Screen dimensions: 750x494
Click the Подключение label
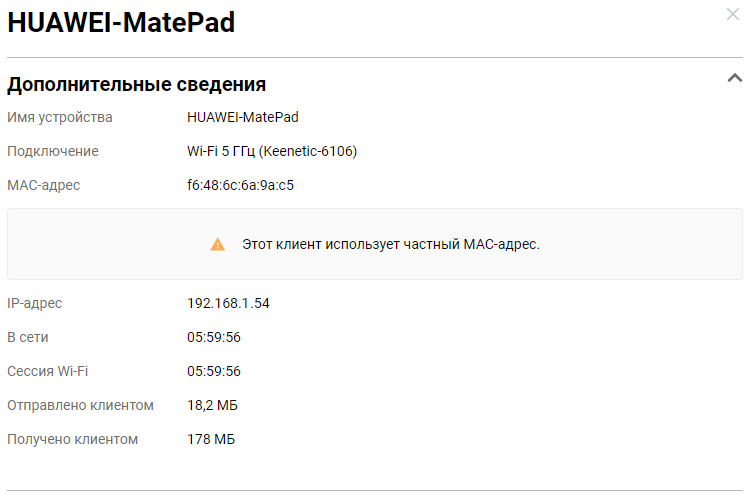(x=53, y=151)
